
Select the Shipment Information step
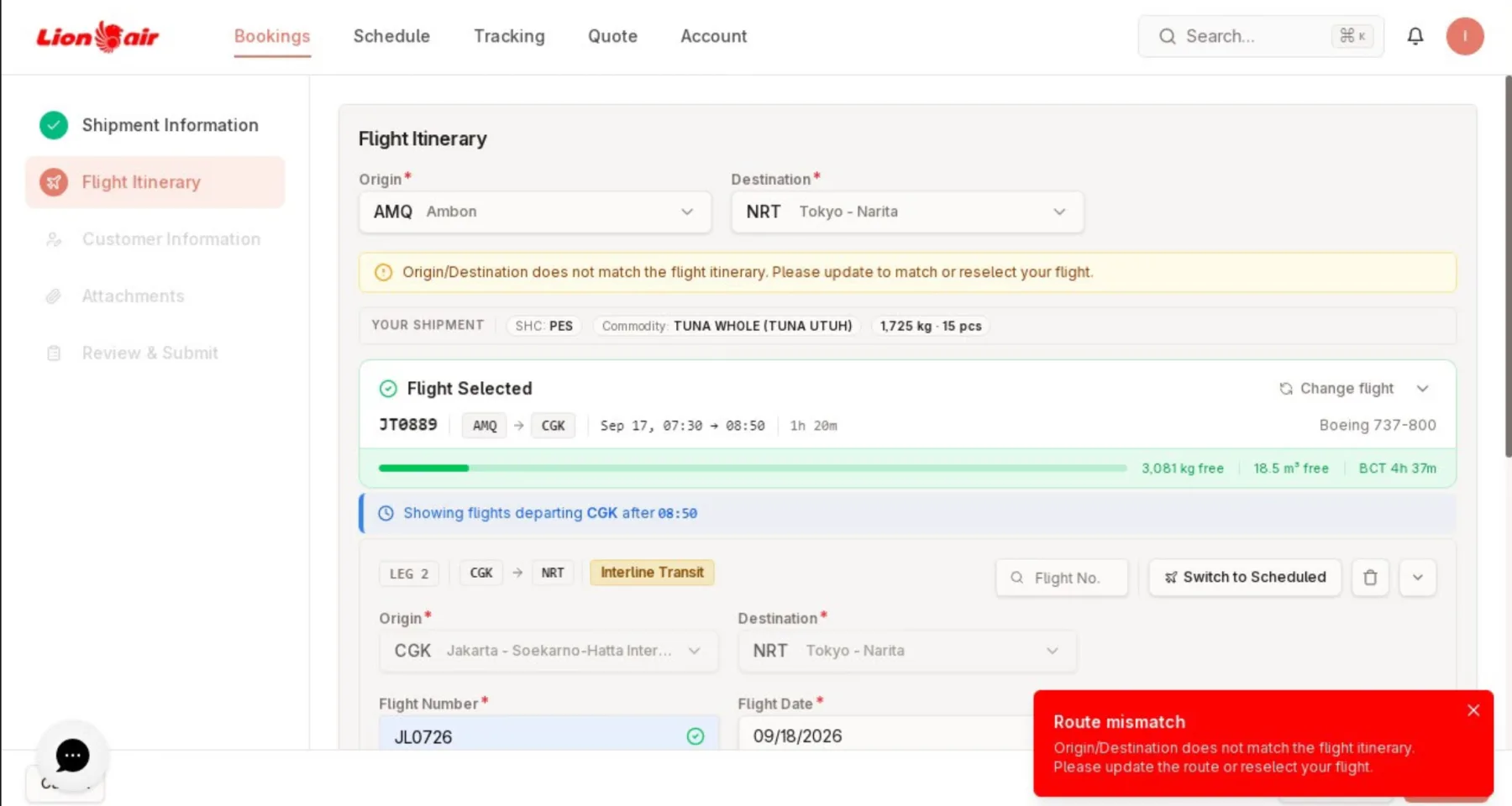pyautogui.click(x=155, y=125)
